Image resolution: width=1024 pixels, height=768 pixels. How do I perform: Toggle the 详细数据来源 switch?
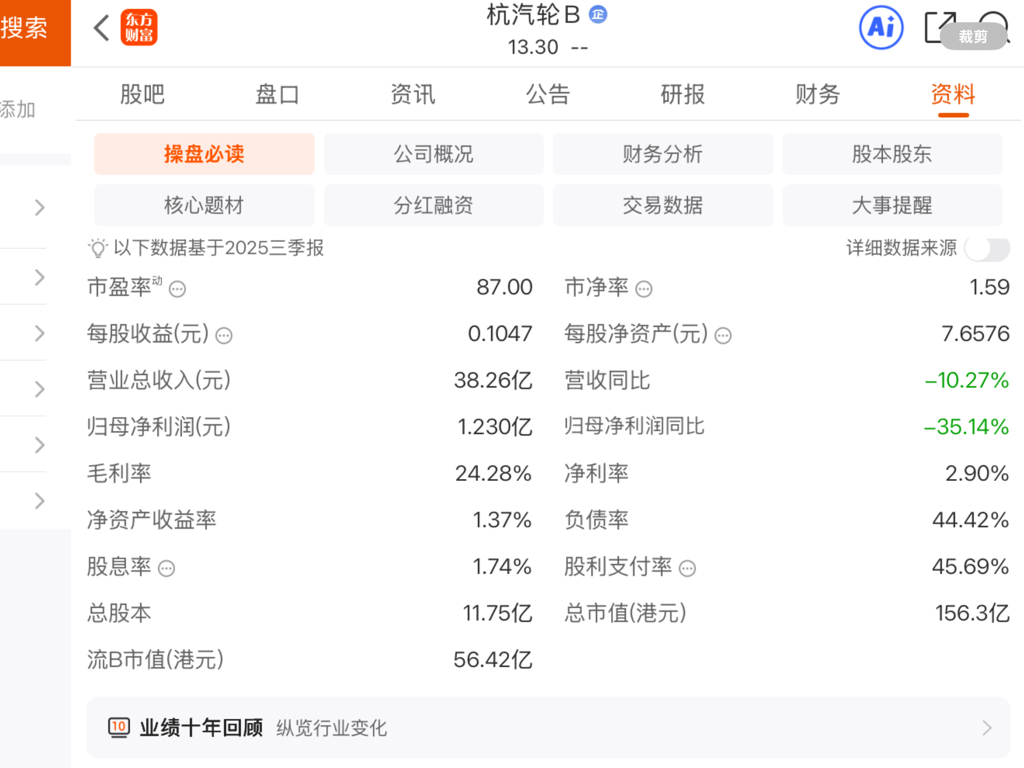(x=987, y=249)
